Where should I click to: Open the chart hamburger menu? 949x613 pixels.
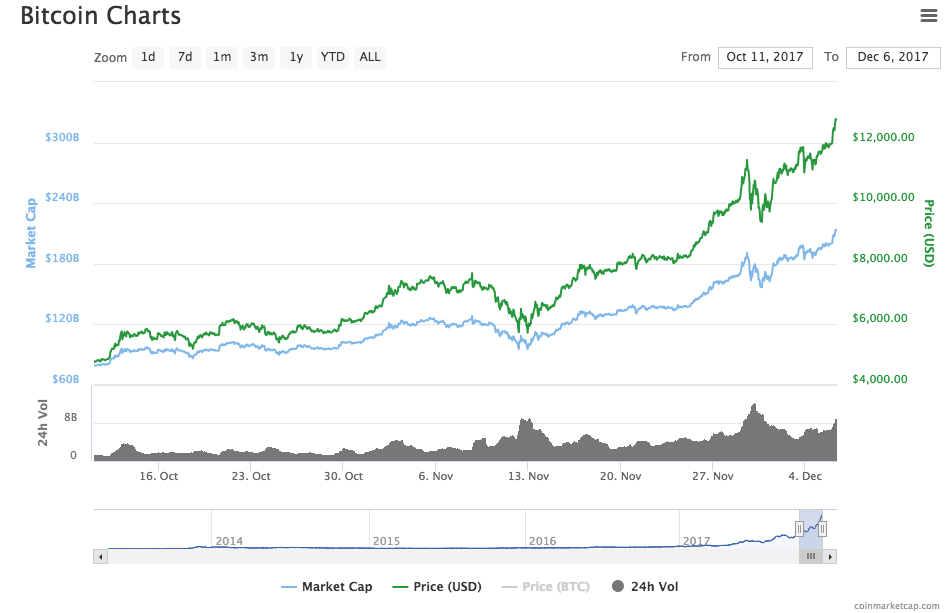pos(928,15)
